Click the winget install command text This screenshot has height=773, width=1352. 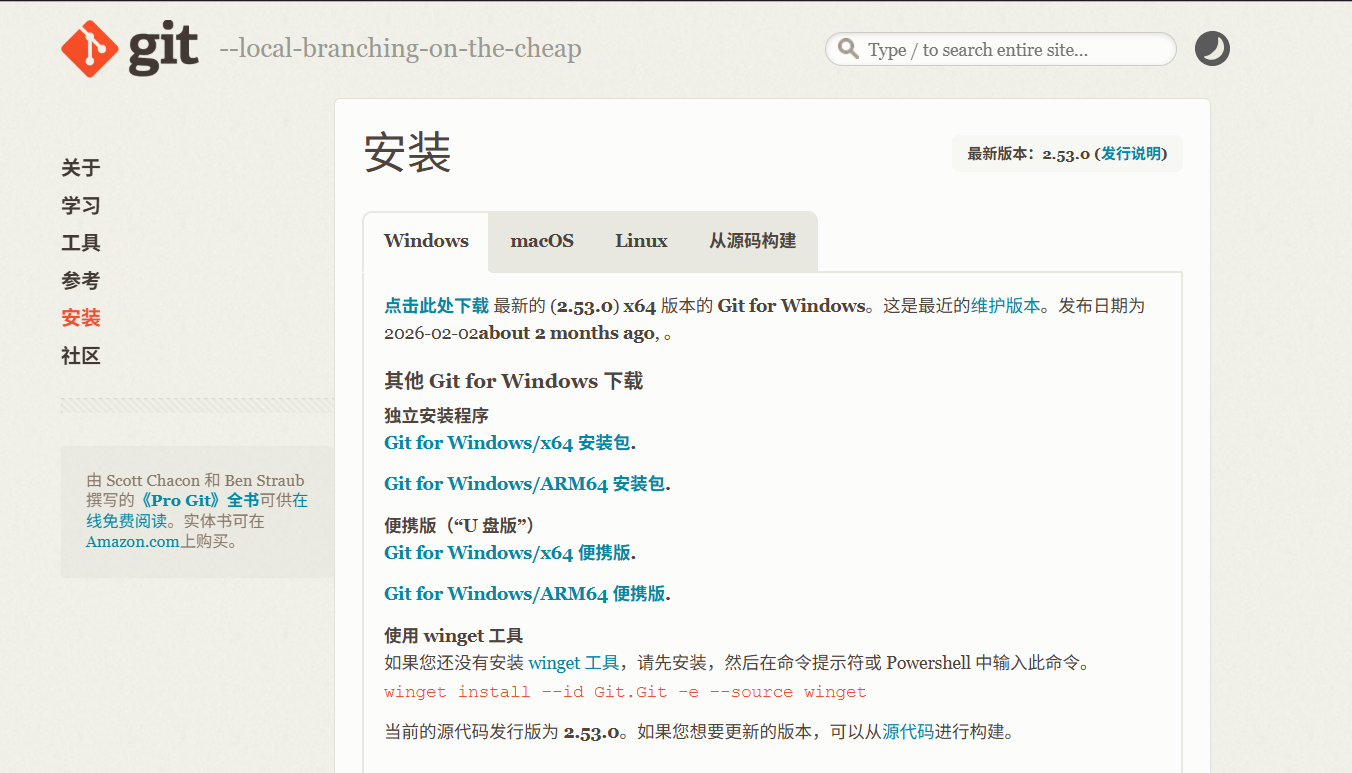(625, 692)
